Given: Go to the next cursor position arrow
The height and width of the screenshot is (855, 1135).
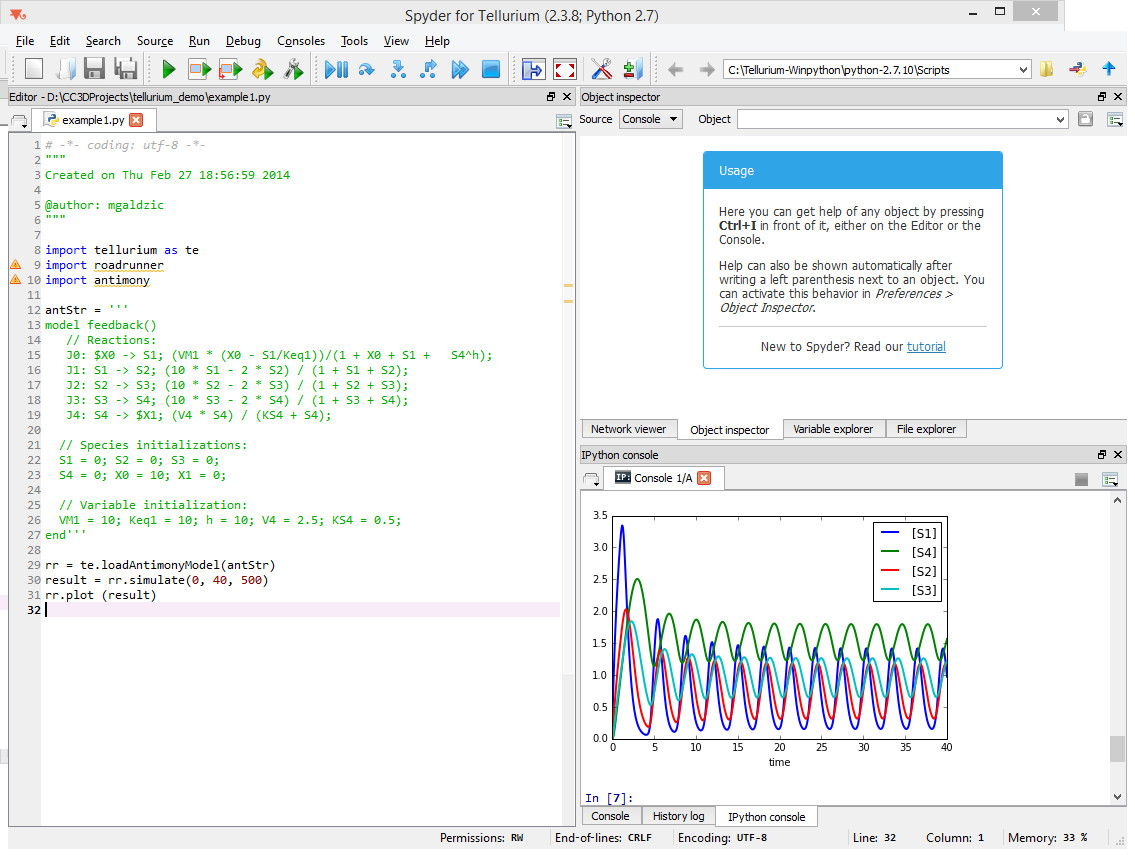Looking at the screenshot, I should tap(706, 70).
